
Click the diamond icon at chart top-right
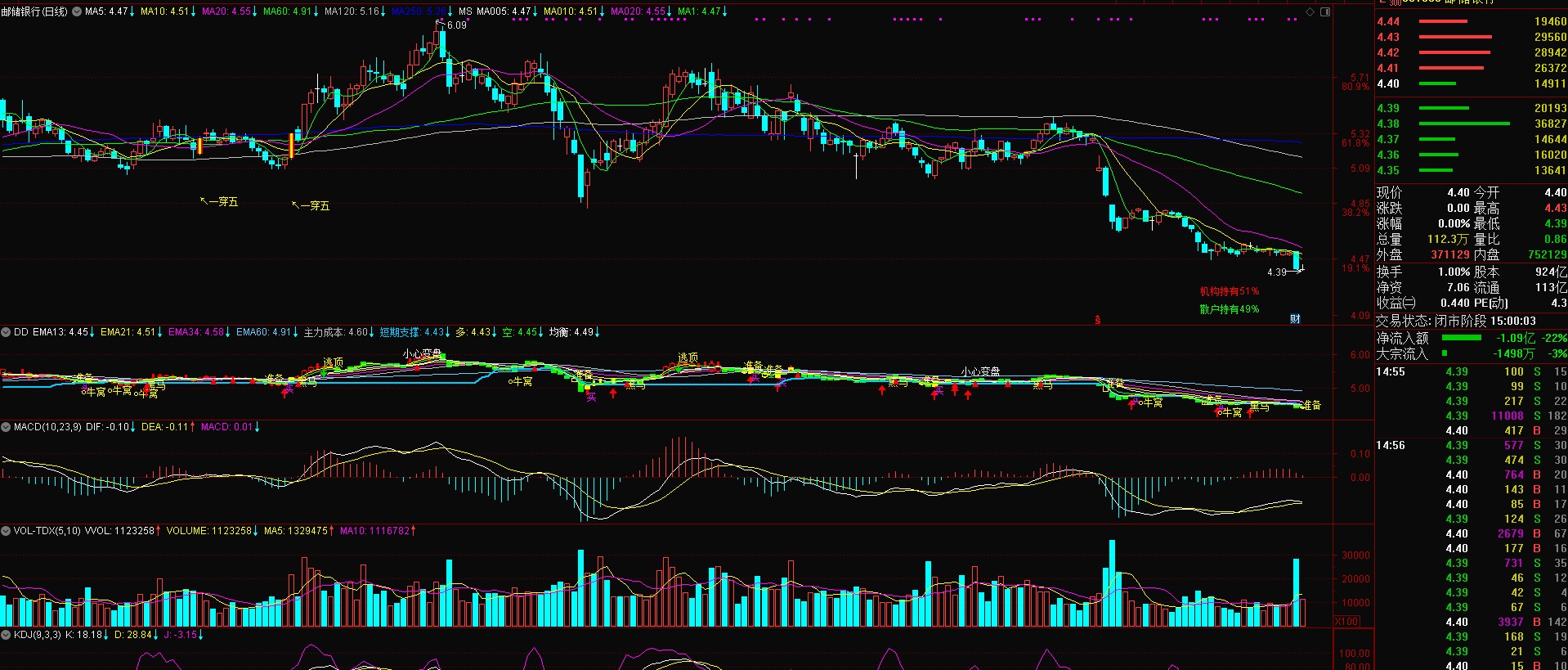[1310, 11]
